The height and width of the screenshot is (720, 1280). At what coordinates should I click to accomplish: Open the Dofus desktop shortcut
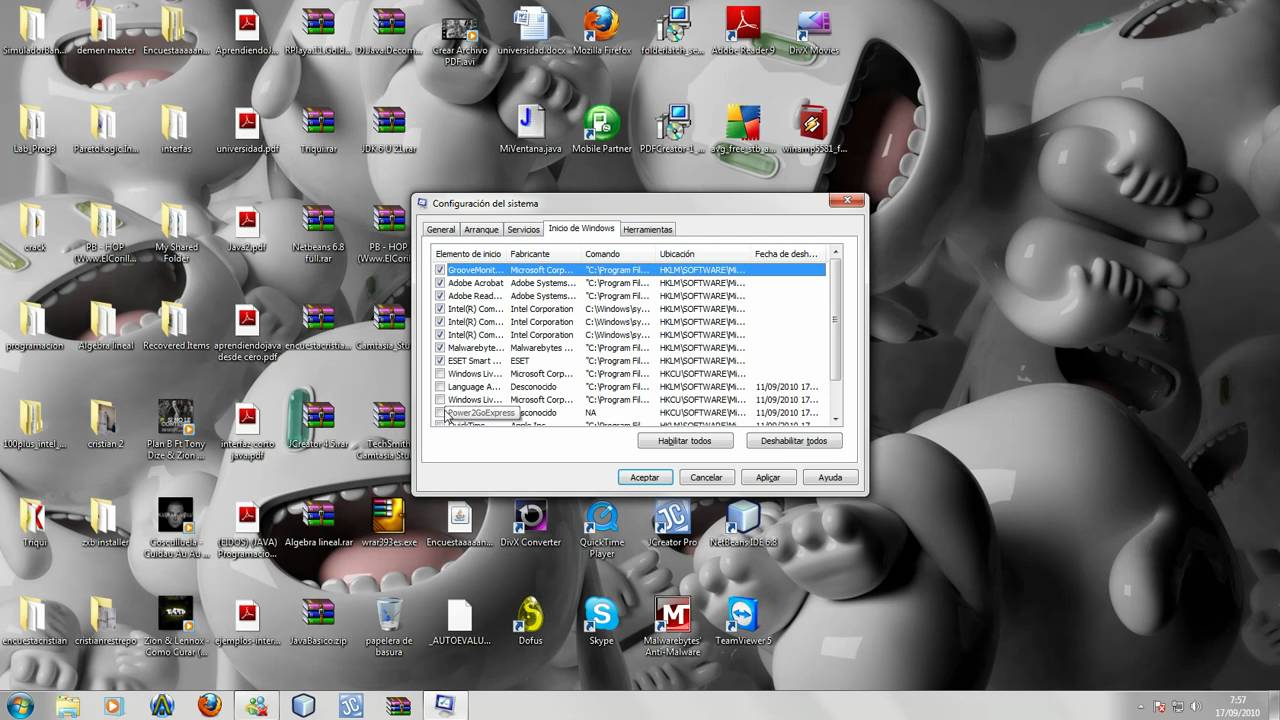click(x=531, y=620)
